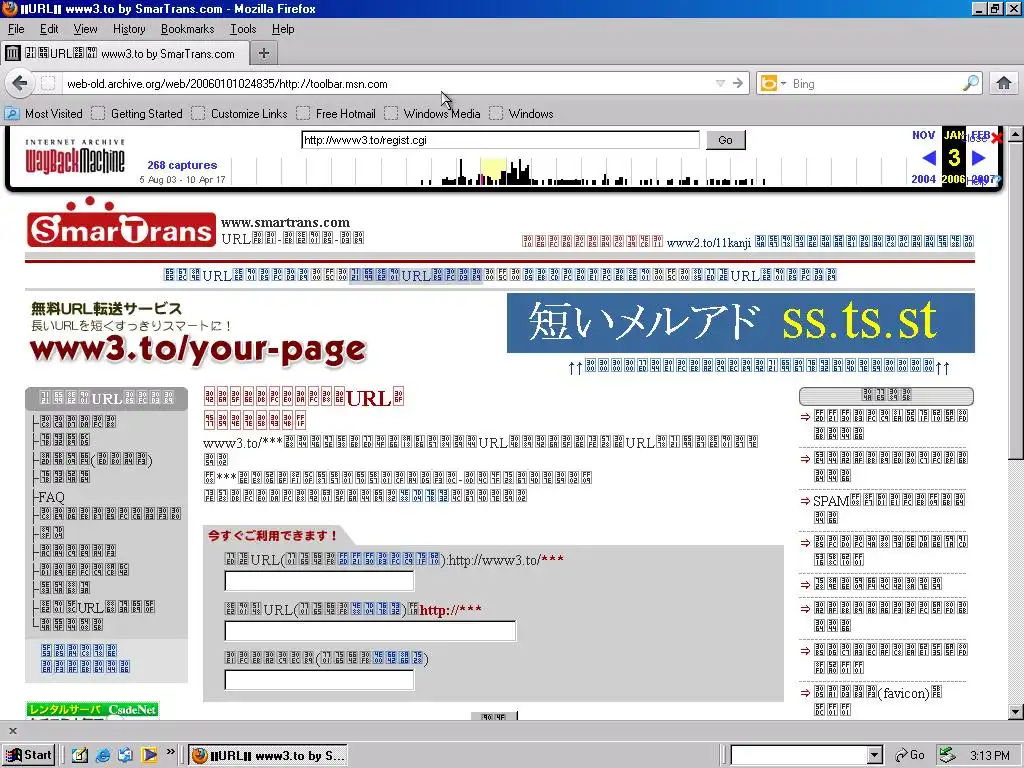Click the third form input field

tap(319, 680)
